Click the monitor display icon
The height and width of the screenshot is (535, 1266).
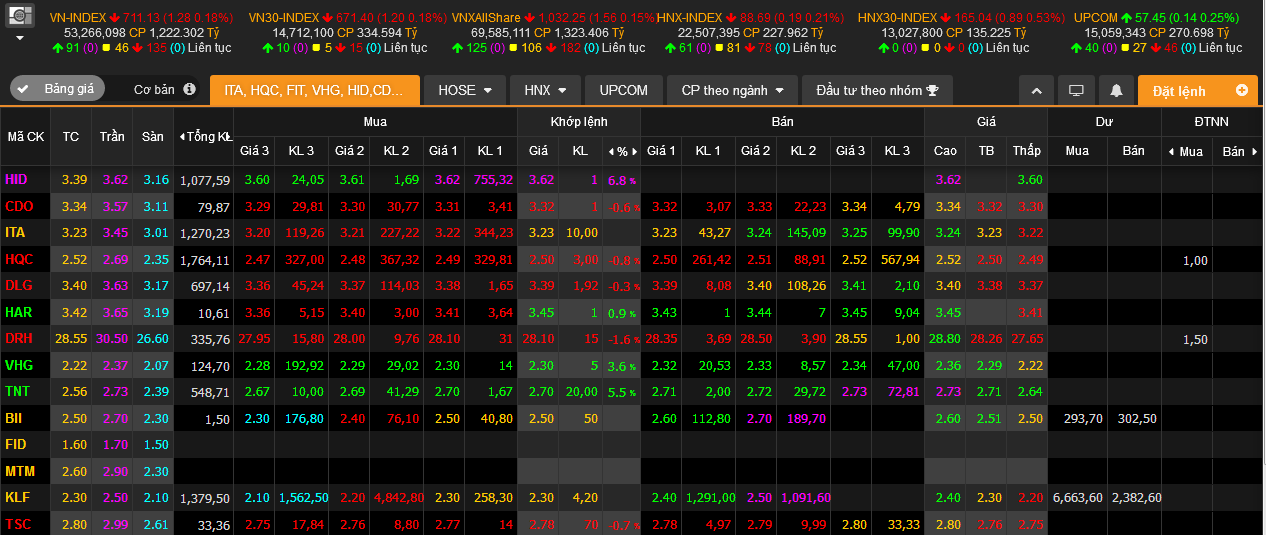click(1076, 90)
